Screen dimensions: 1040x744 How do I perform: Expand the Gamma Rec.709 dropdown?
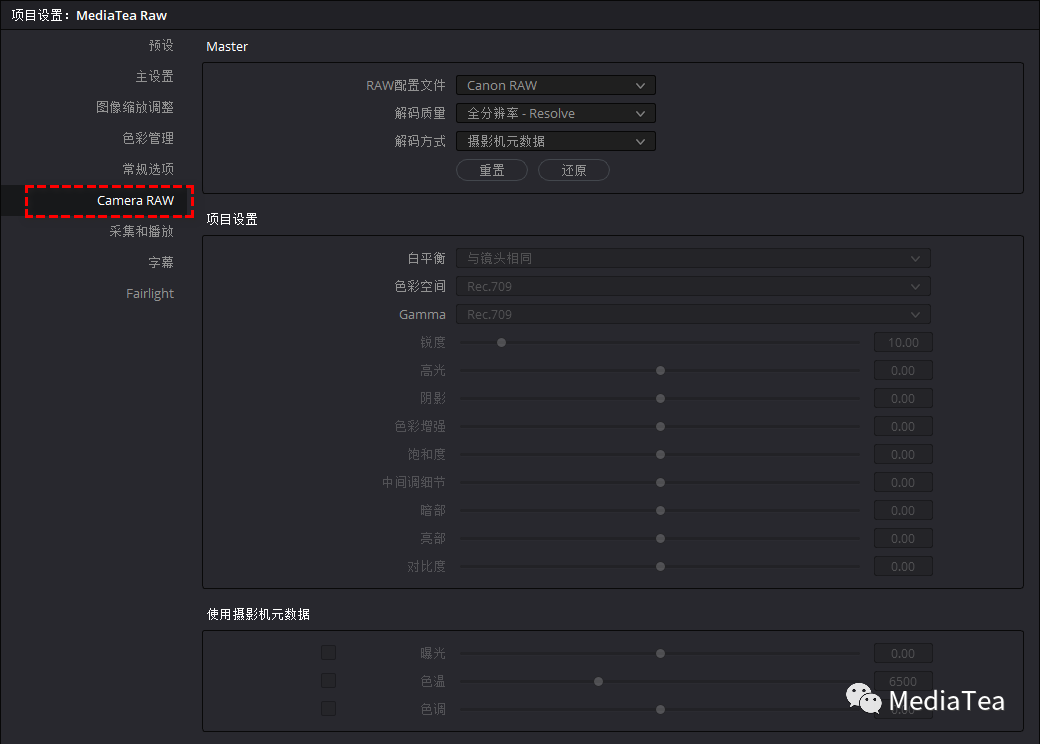(x=693, y=314)
